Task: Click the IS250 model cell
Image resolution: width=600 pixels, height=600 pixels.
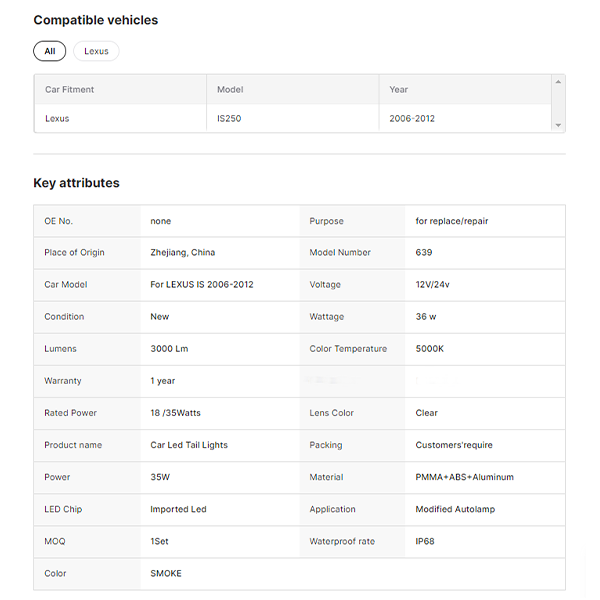Action: point(229,118)
